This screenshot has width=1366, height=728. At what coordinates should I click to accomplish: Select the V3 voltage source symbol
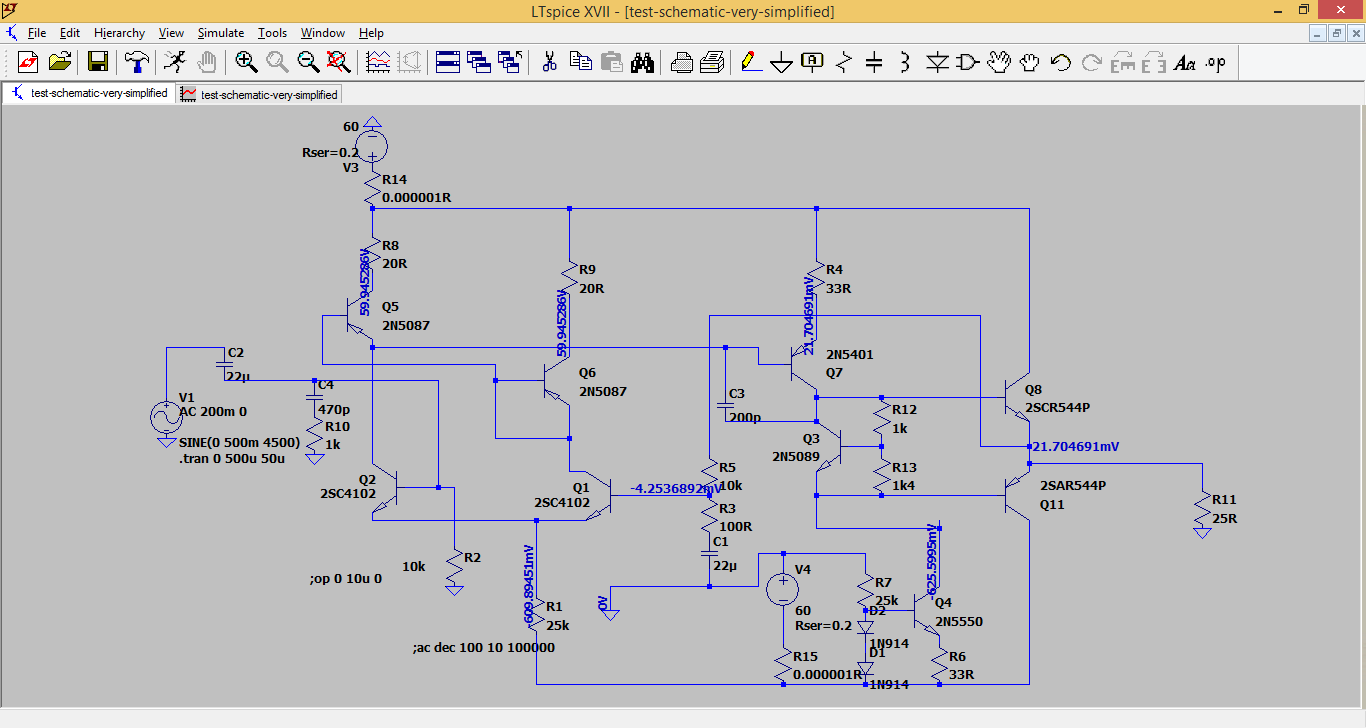372,146
